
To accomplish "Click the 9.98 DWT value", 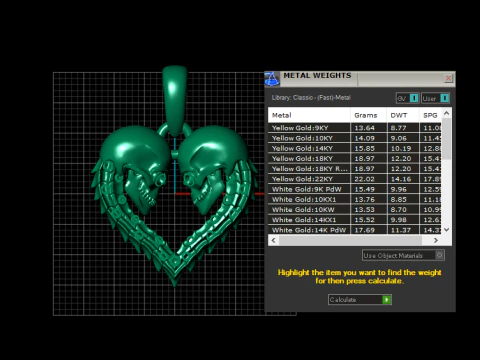I will pyautogui.click(x=398, y=220).
